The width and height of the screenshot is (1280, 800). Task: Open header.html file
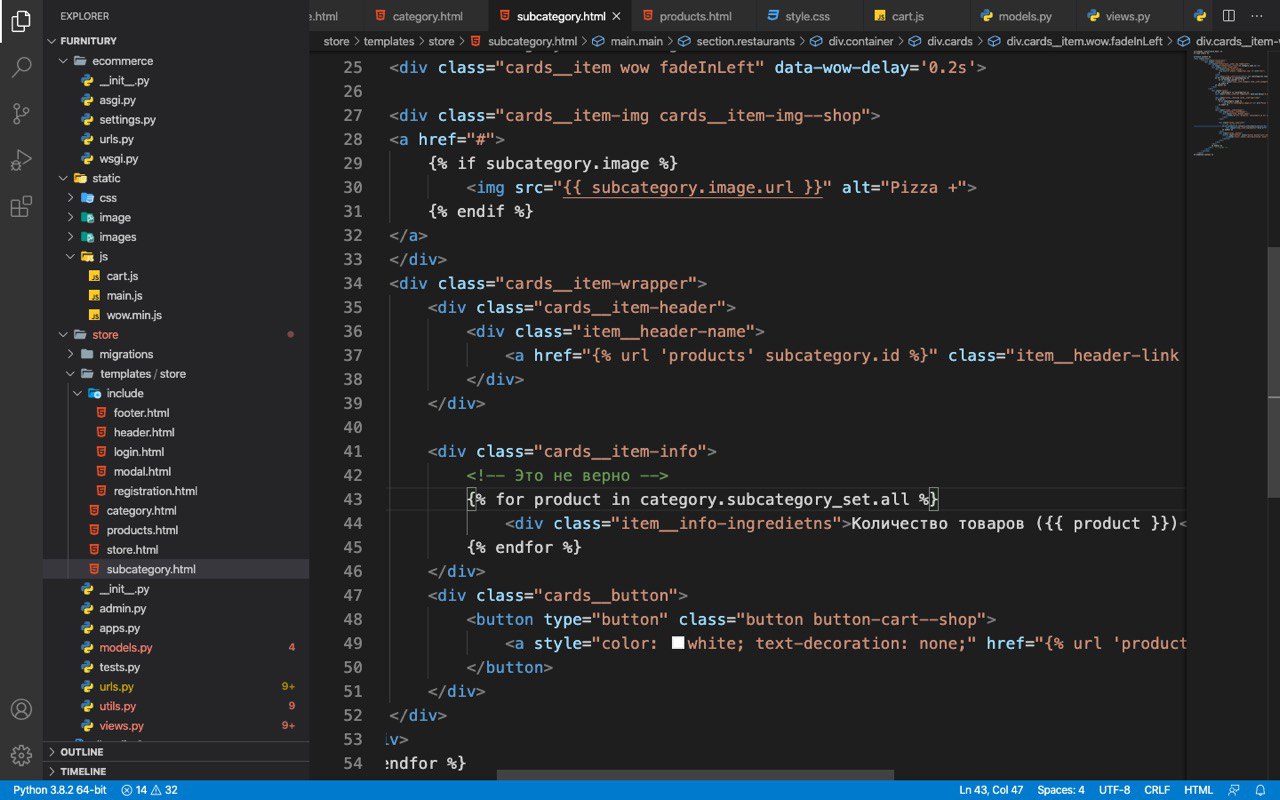[144, 432]
